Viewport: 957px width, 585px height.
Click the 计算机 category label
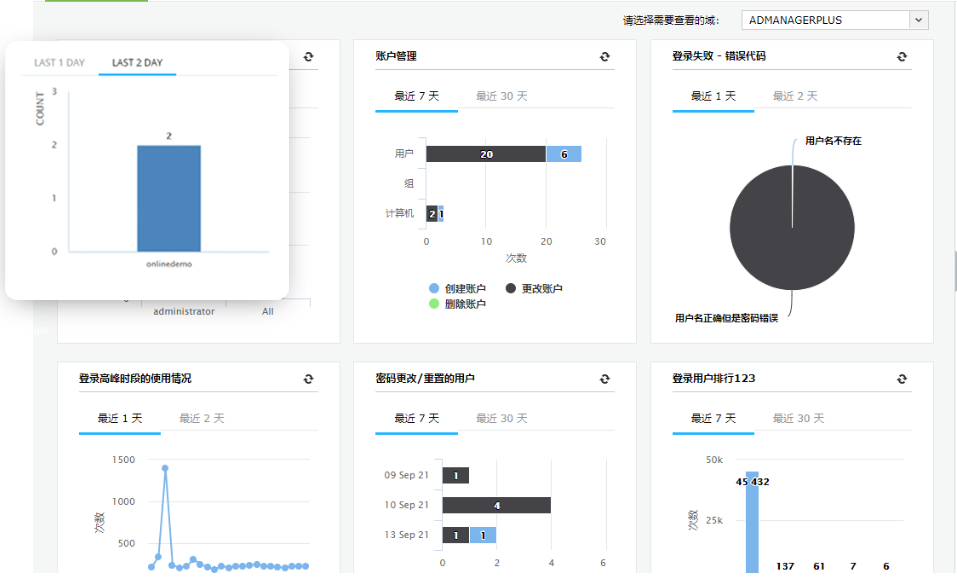click(x=399, y=213)
